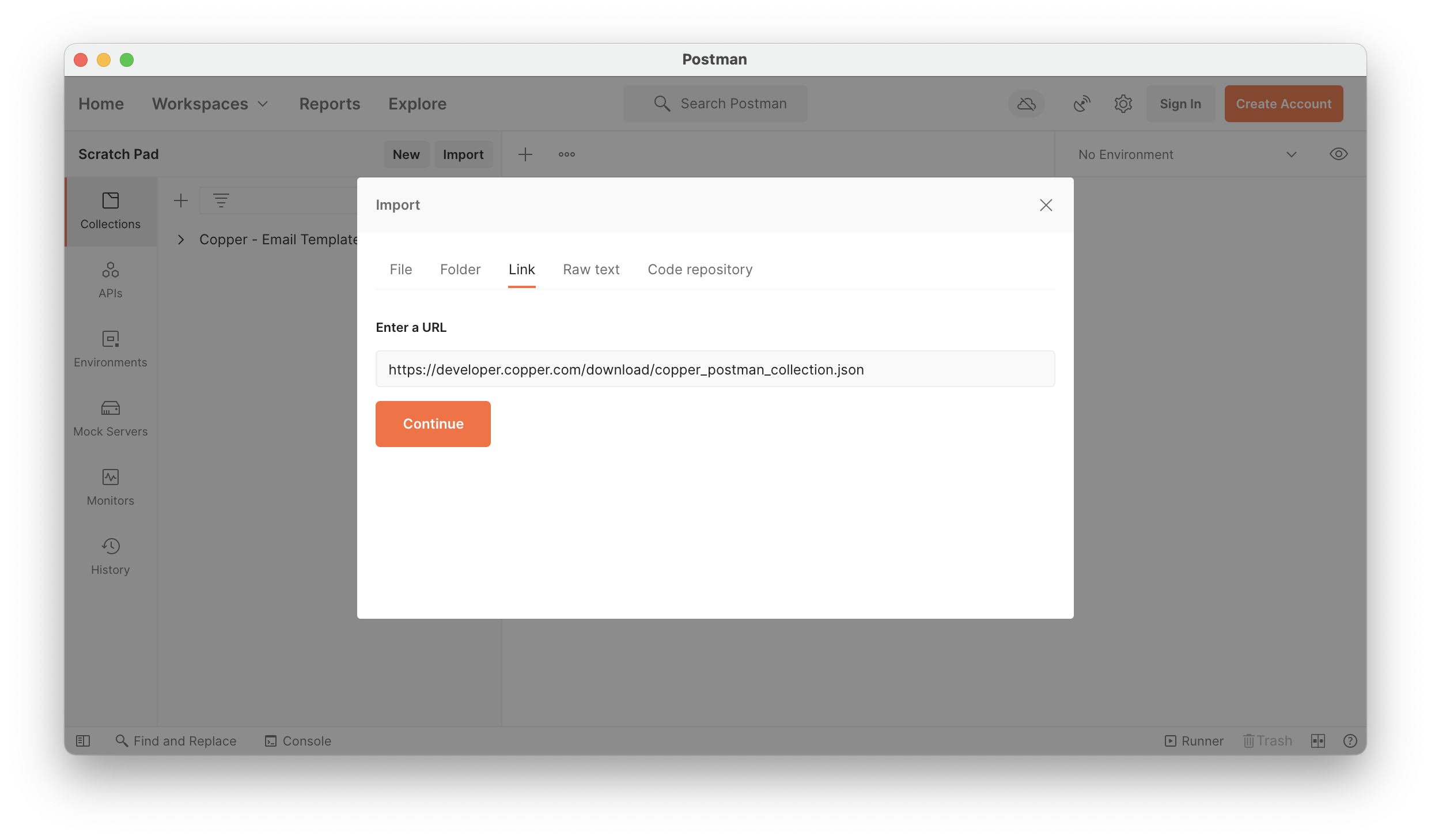
Task: Click the Continue button to import
Action: pyautogui.click(x=433, y=423)
